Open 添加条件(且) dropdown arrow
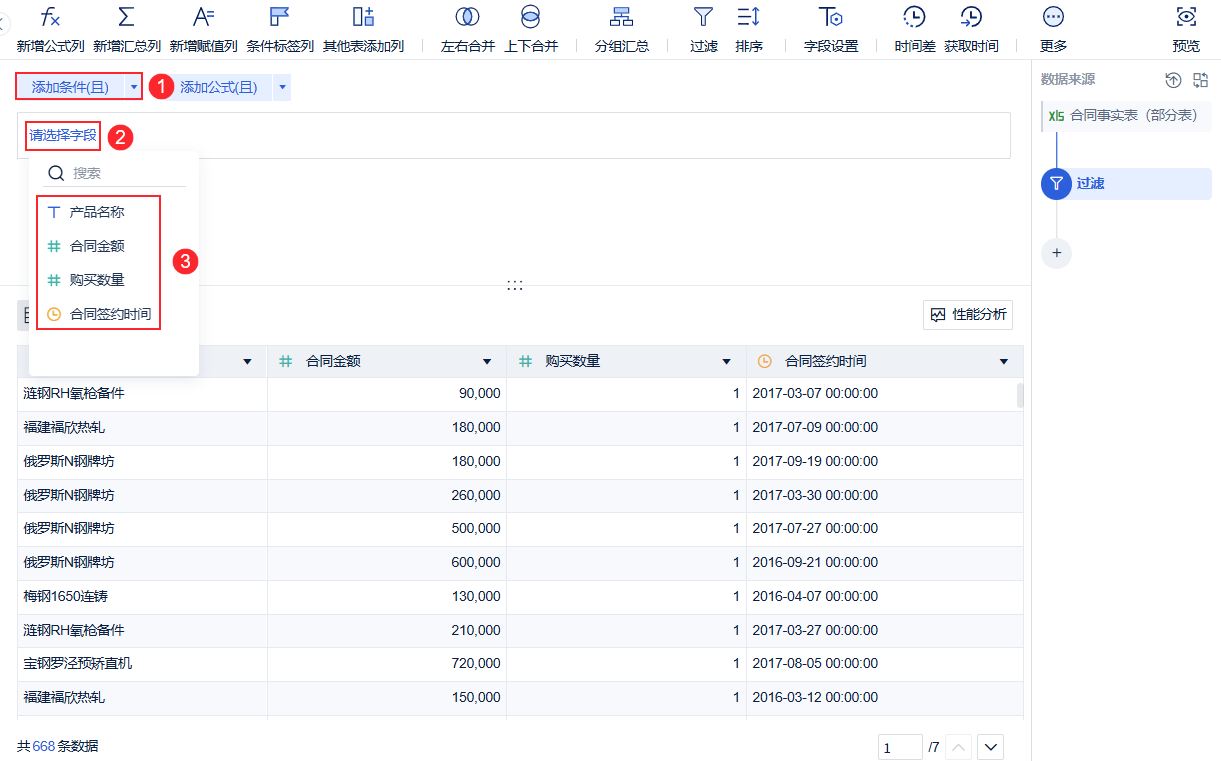 pyautogui.click(x=134, y=87)
